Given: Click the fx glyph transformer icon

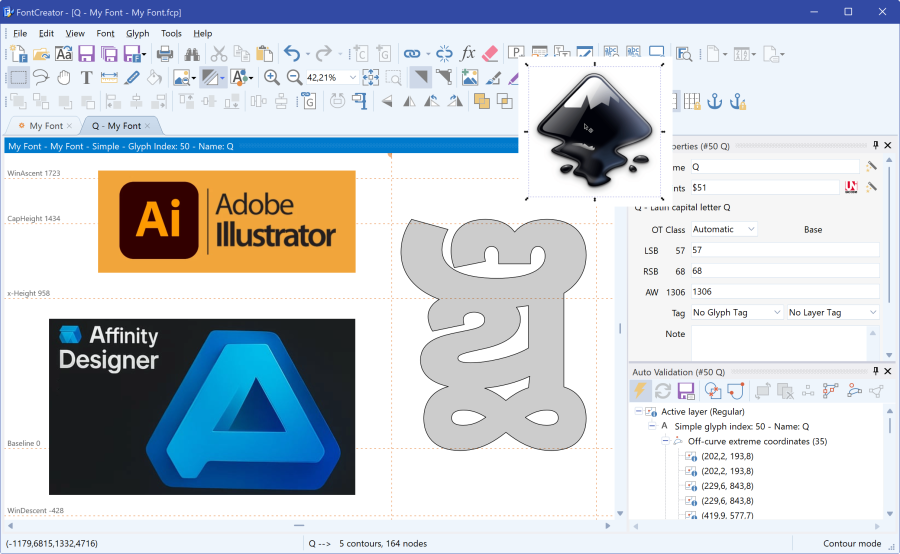Looking at the screenshot, I should tap(467, 53).
